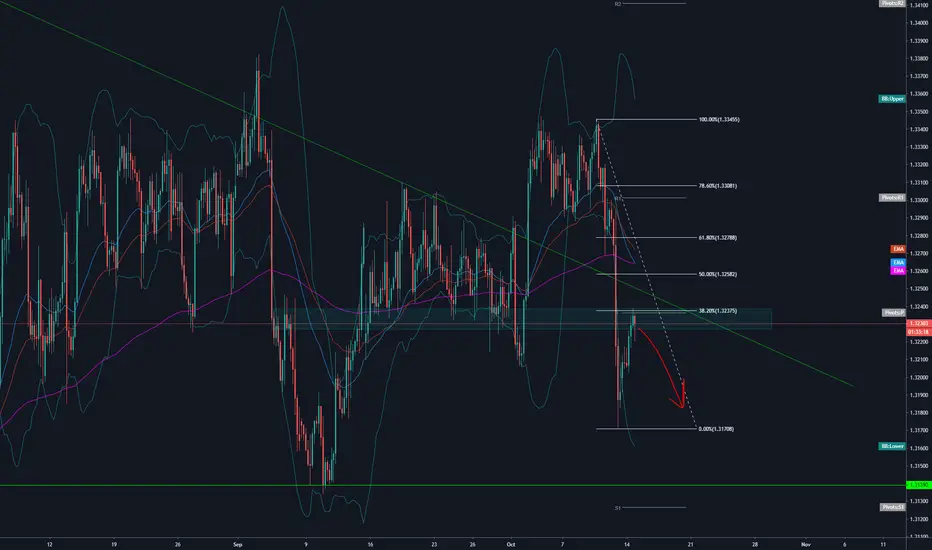Viewport: 932px width, 550px height.
Task: Click date 16 on the time axis
Action: tap(370, 544)
